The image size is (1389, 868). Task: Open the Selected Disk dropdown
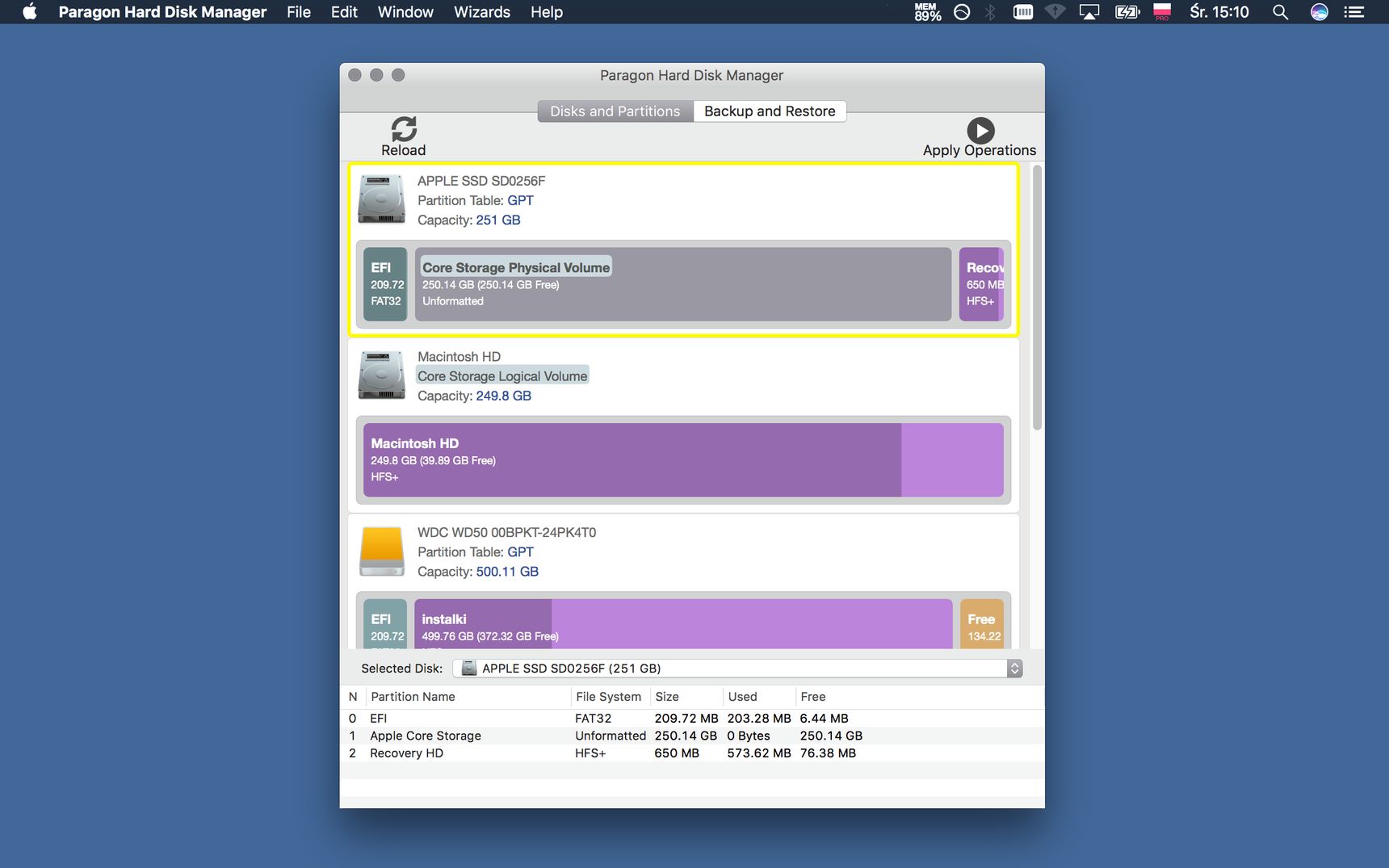click(737, 669)
